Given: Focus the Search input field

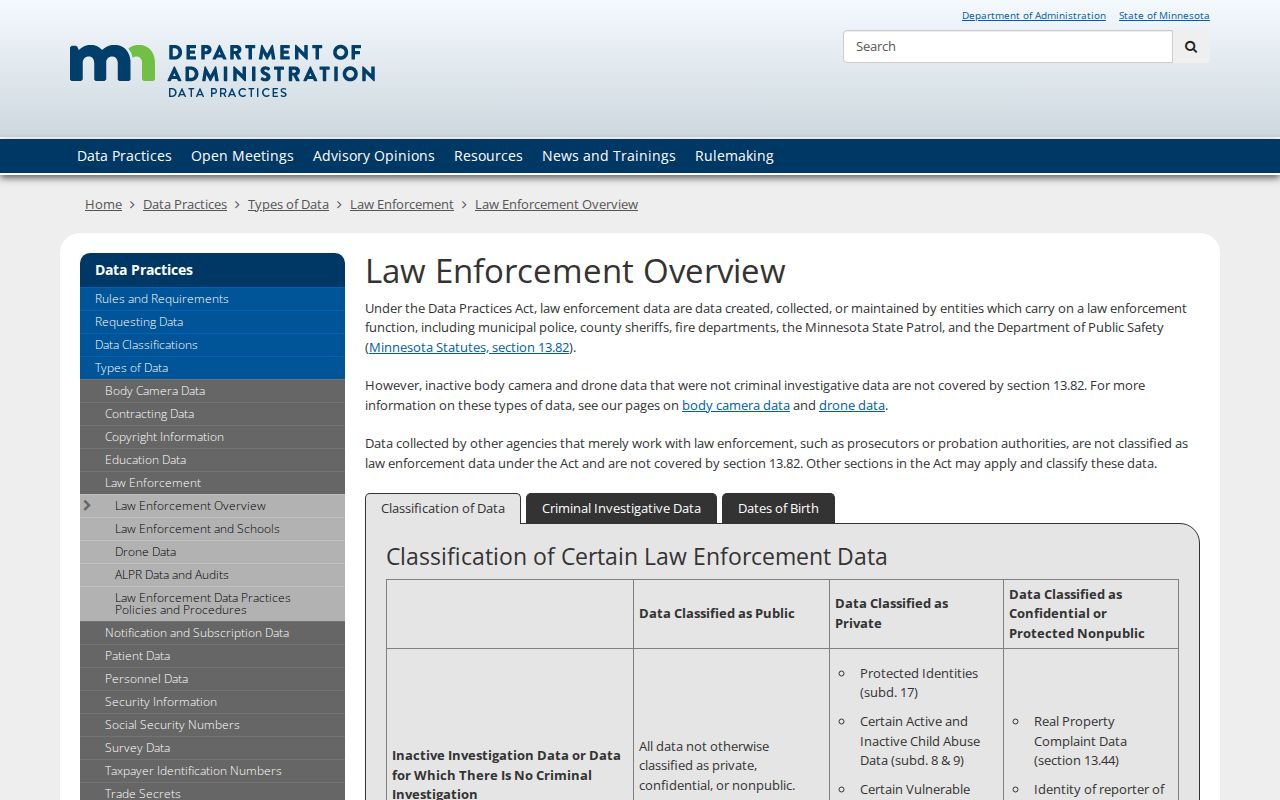Looking at the screenshot, I should coord(1008,47).
